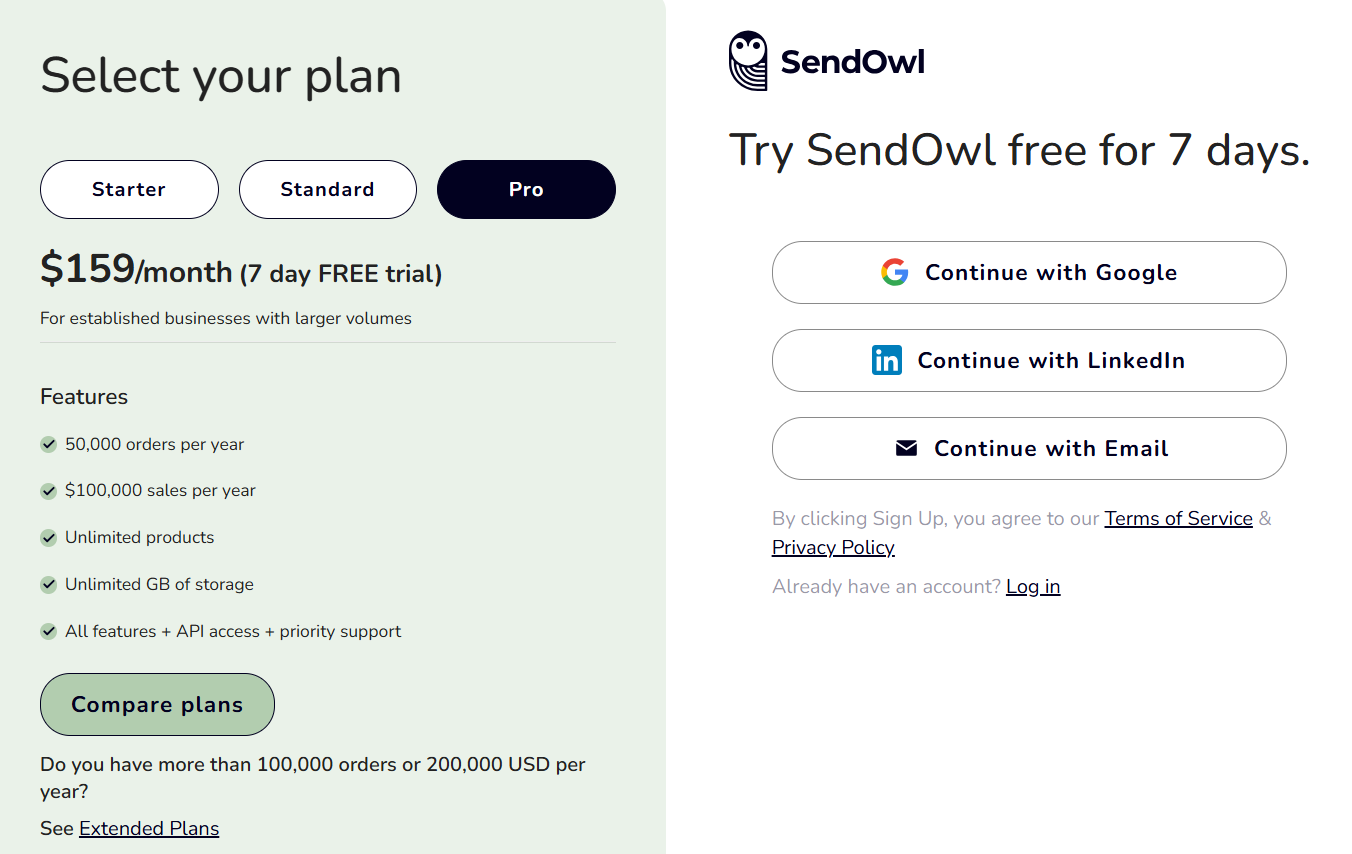1352x854 pixels.
Task: Click the LinkedIn icon
Action: [x=887, y=360]
